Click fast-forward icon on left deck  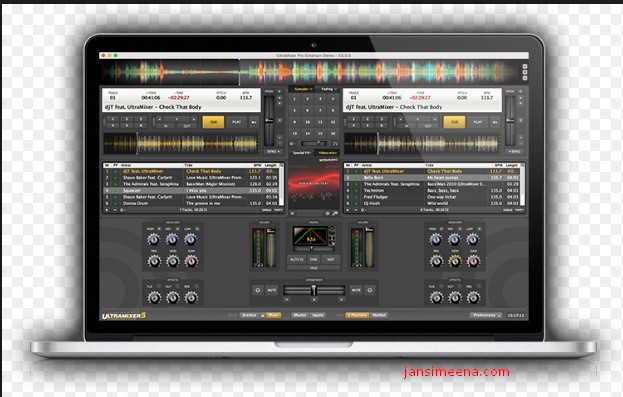click(254, 122)
